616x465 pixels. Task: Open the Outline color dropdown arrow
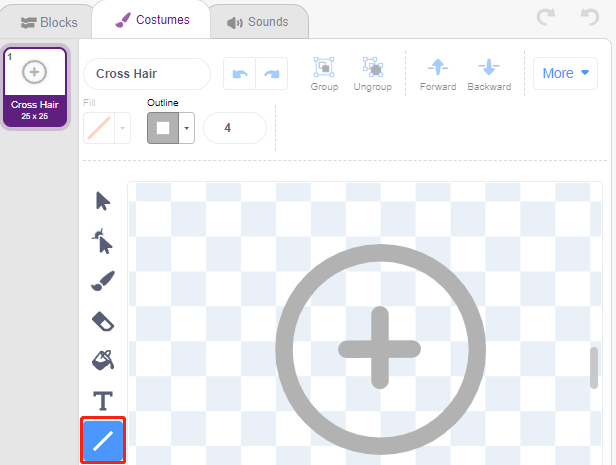click(187, 128)
